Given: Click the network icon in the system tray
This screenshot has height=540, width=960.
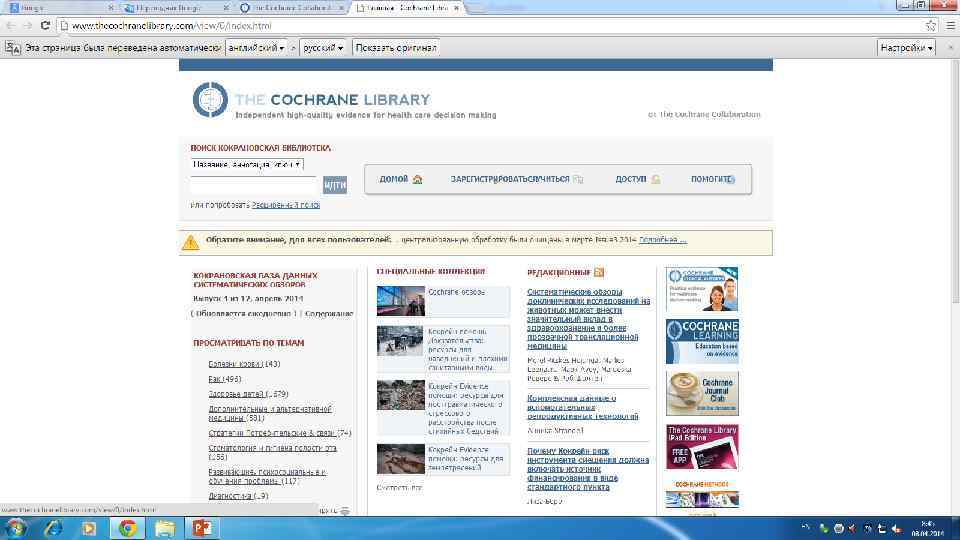Looking at the screenshot, I should [882, 528].
